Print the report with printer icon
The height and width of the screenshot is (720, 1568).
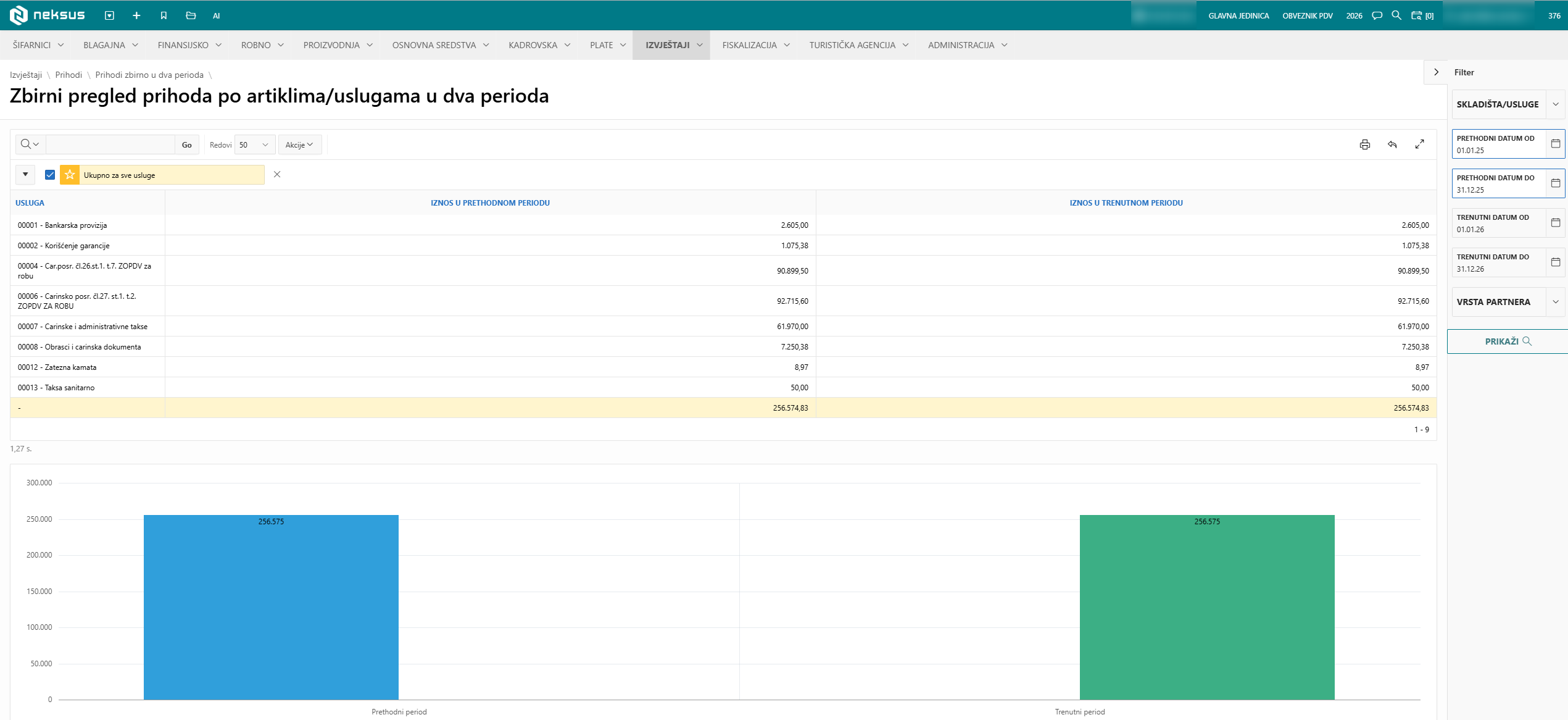(x=1364, y=144)
